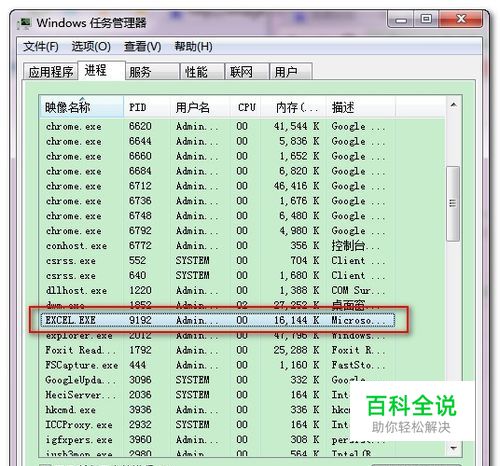Sort by PID column header
This screenshot has width=500, height=466.
point(147,107)
